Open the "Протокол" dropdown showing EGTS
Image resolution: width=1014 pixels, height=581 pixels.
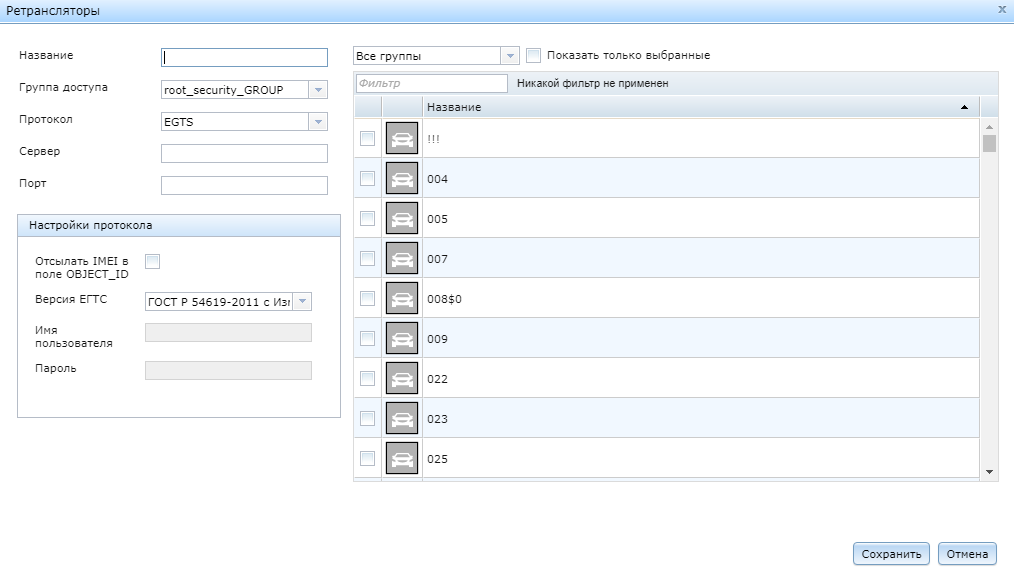click(x=319, y=121)
